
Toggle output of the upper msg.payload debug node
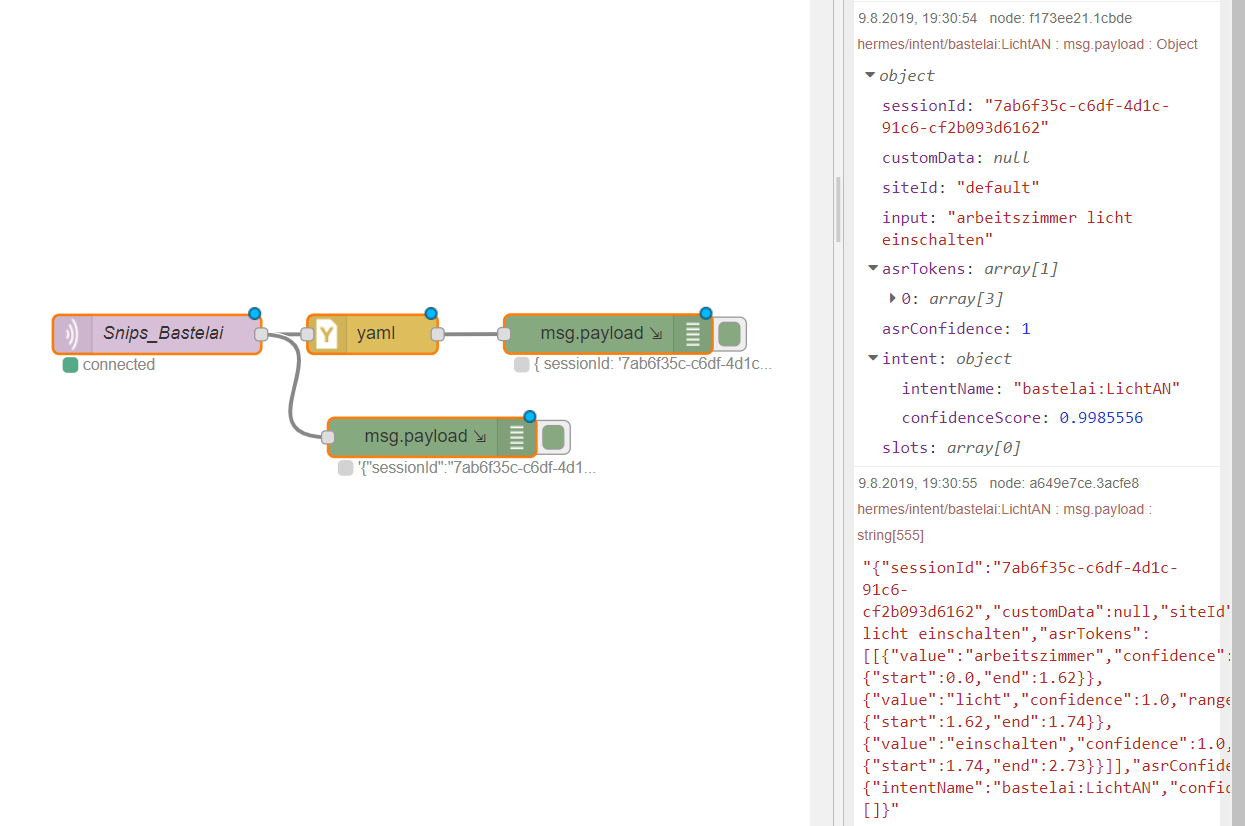click(x=730, y=334)
